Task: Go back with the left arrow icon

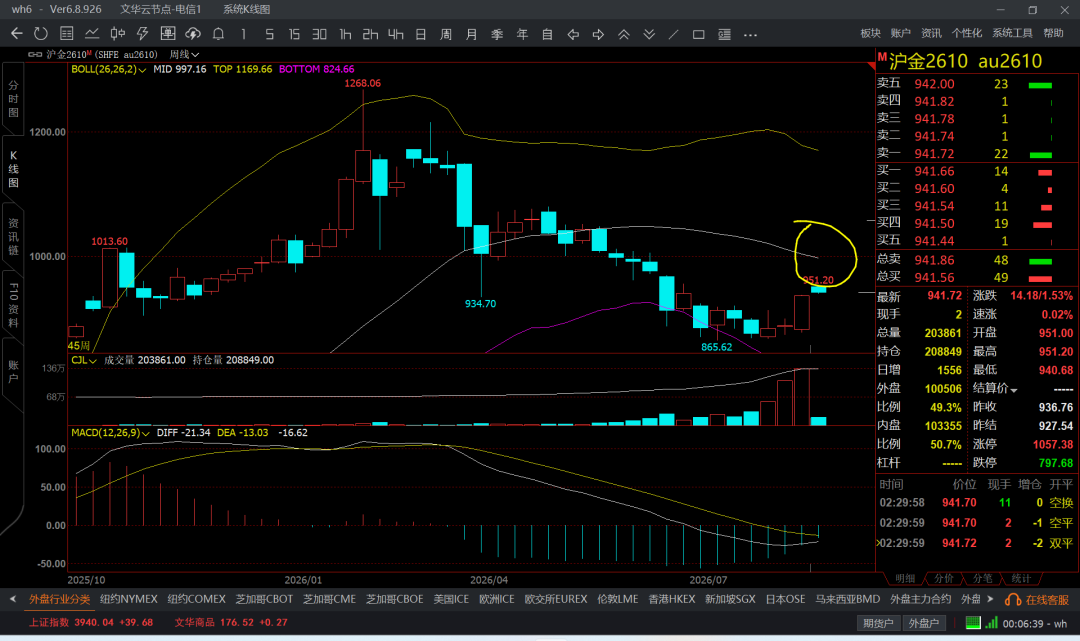Action: tap(17, 34)
